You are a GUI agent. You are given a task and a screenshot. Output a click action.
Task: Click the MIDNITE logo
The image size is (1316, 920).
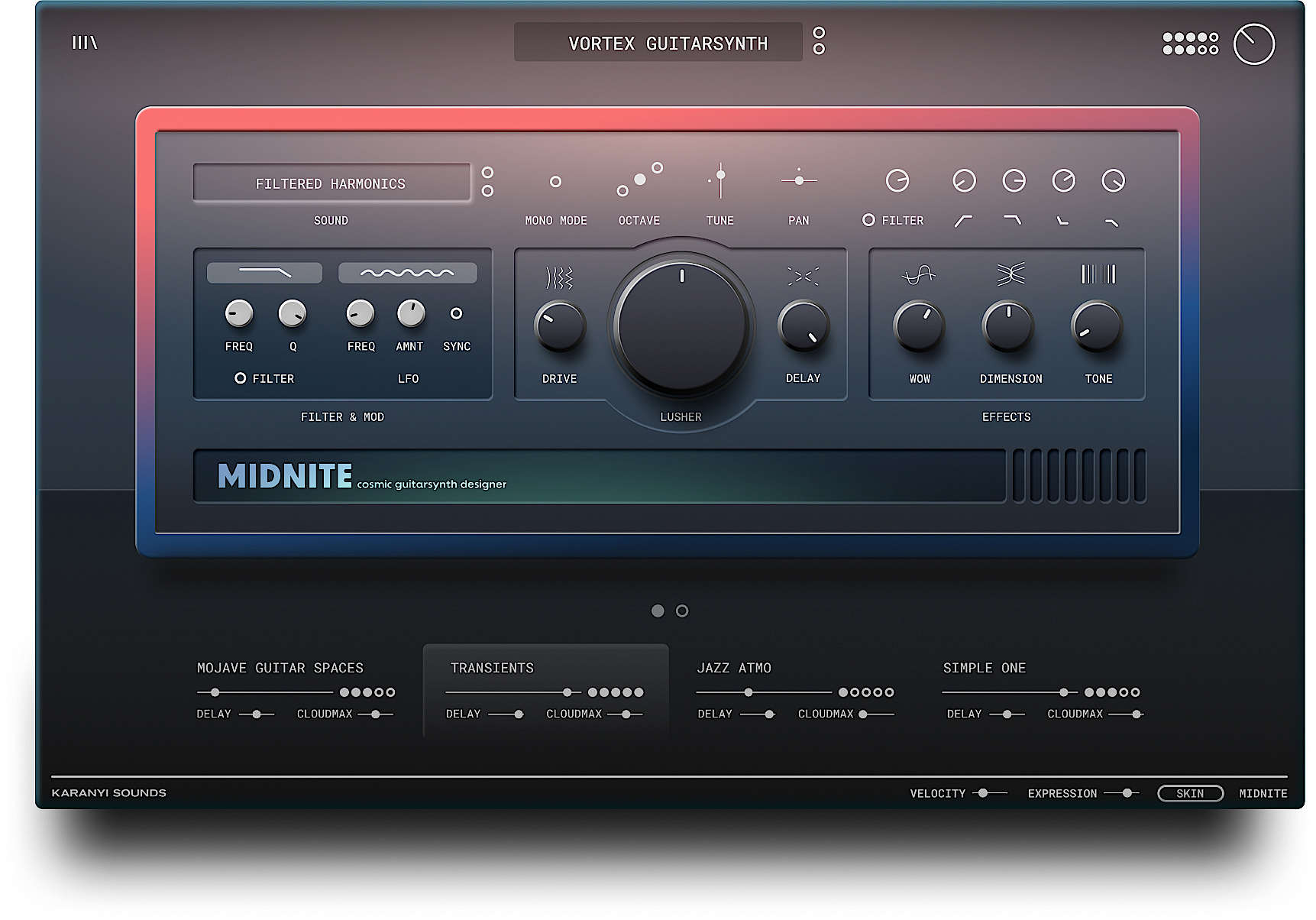click(x=284, y=475)
